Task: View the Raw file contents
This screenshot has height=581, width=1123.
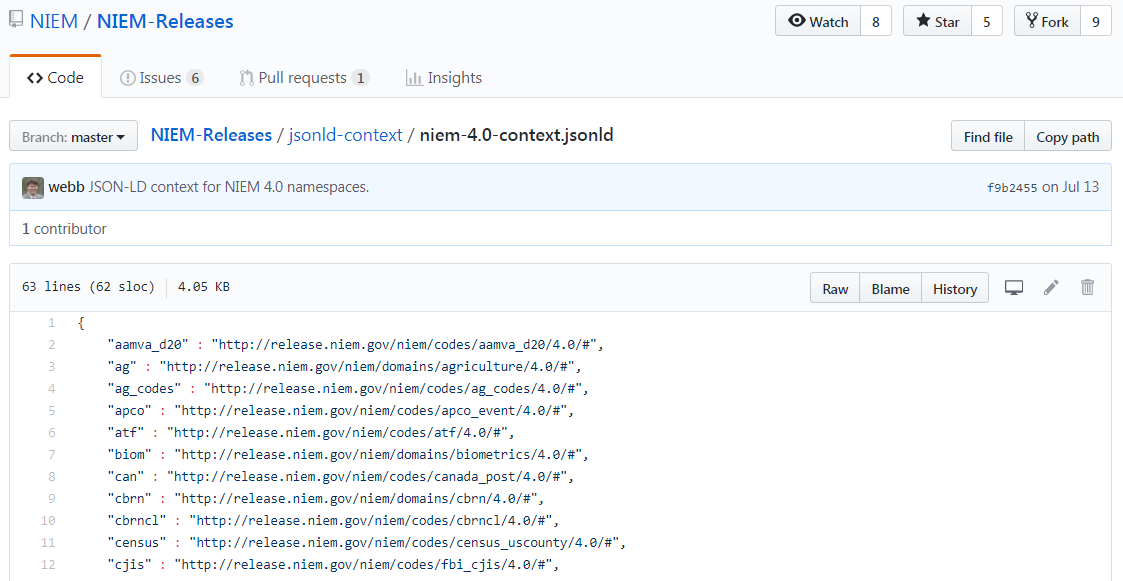Action: [835, 289]
